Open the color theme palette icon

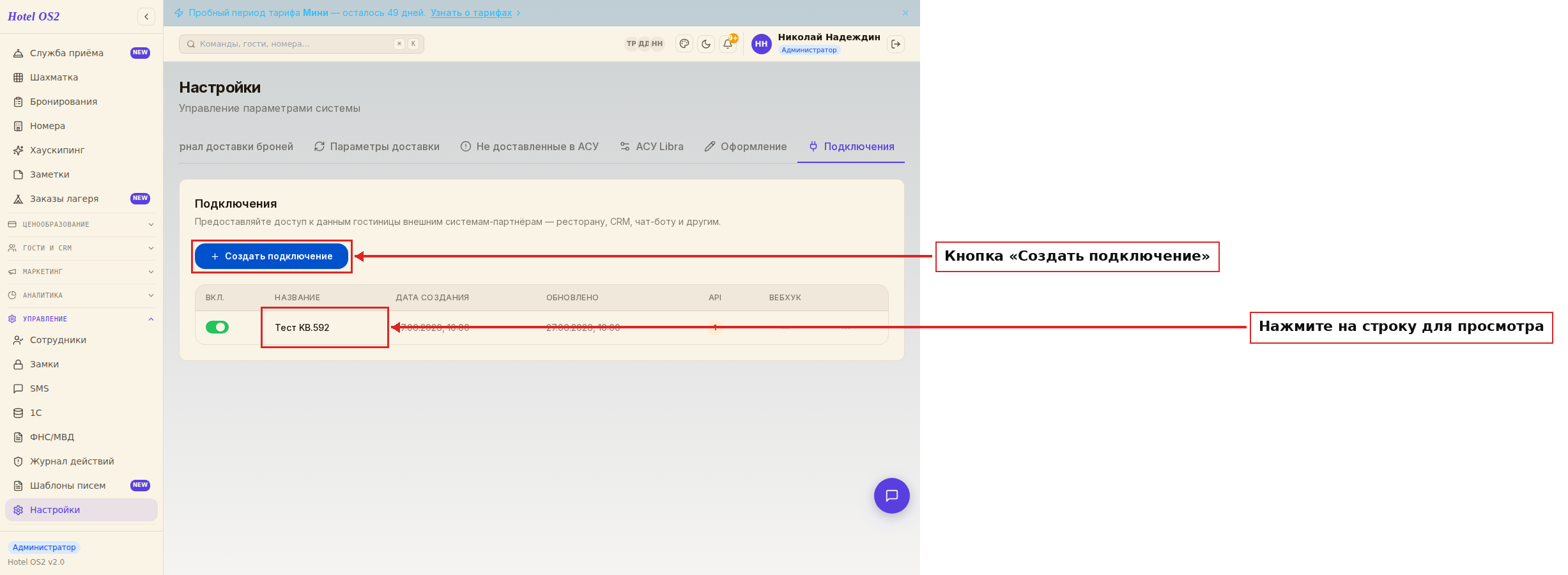tap(684, 44)
